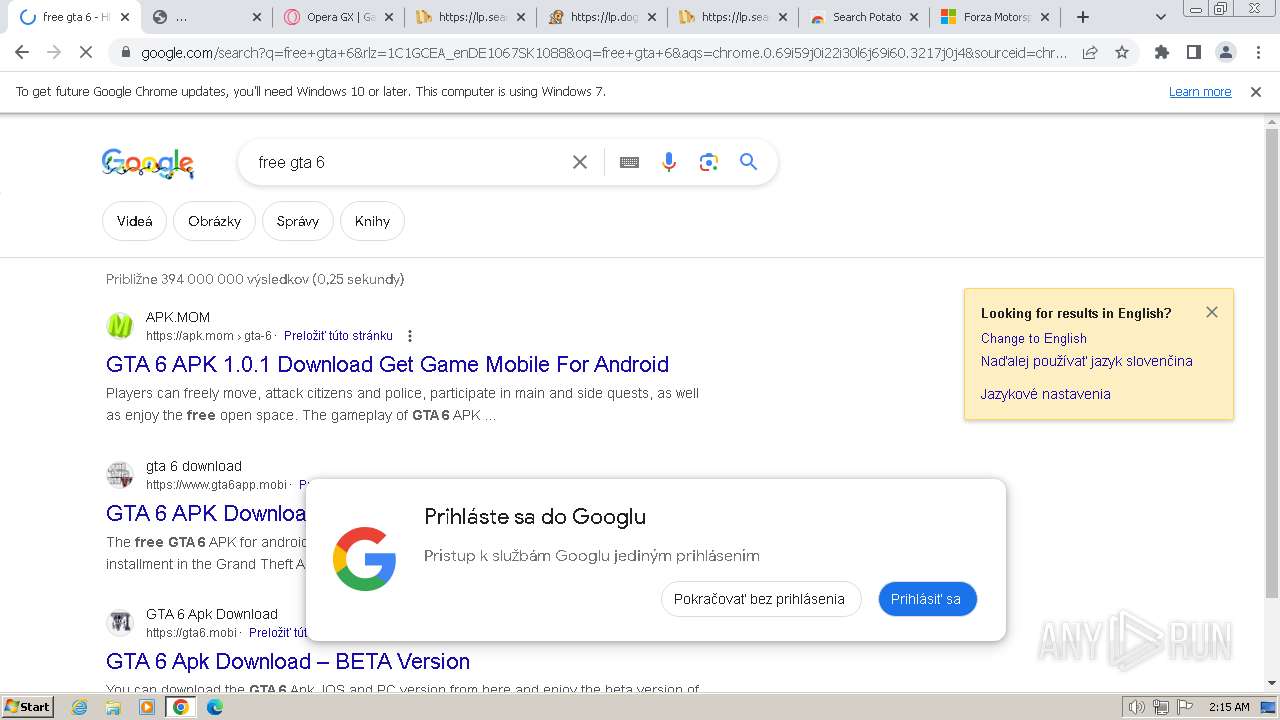
Task: Click the Windows Start button
Action: click(28, 707)
